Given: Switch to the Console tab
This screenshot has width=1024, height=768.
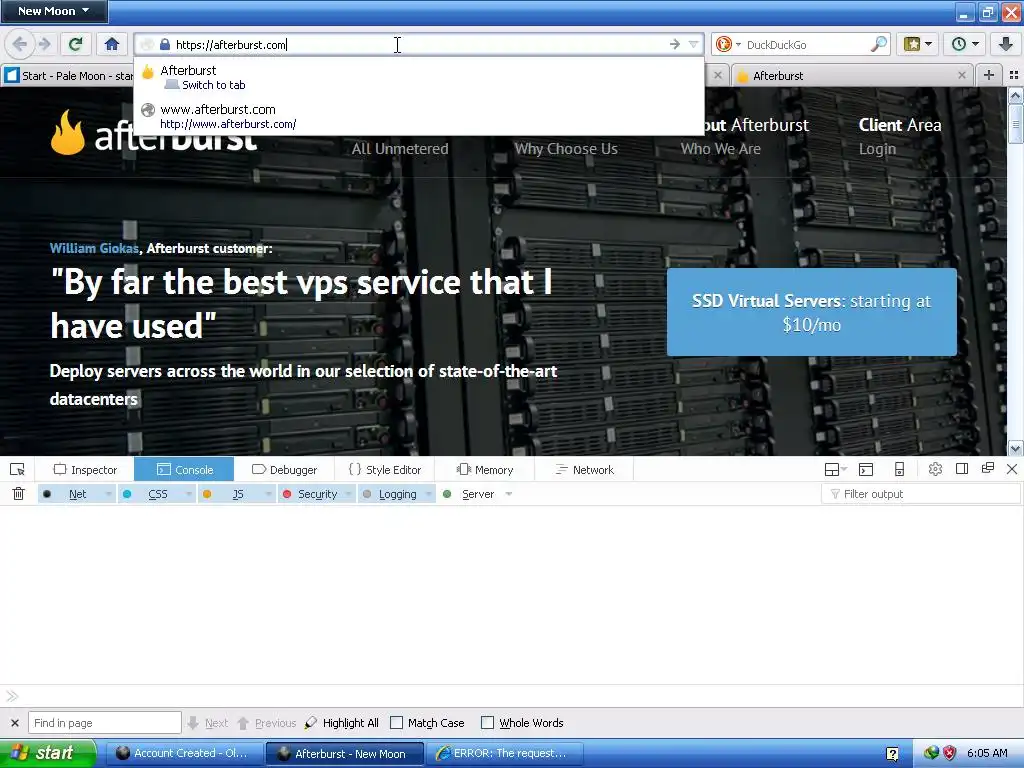Looking at the screenshot, I should (184, 470).
